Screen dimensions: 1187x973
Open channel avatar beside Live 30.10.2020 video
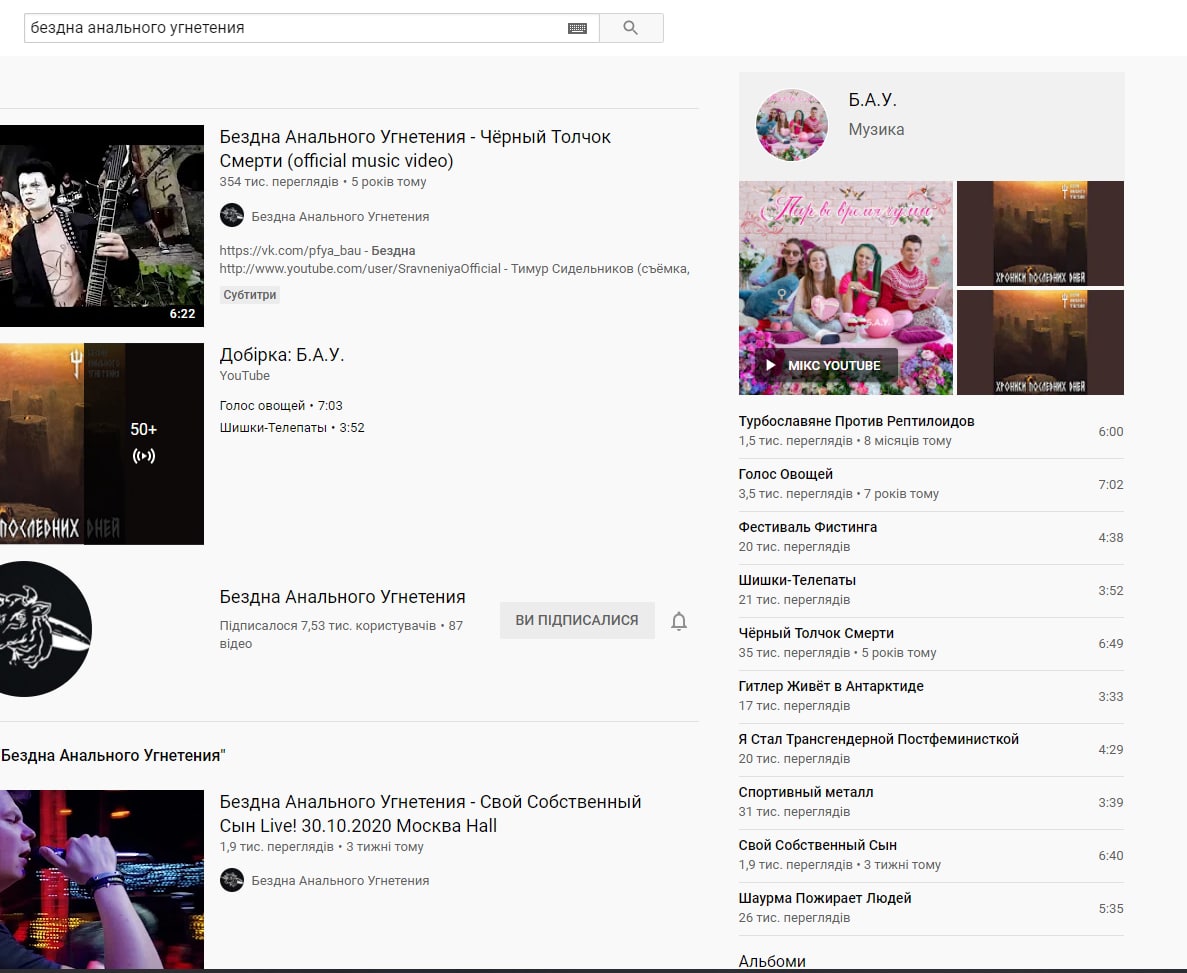(232, 880)
